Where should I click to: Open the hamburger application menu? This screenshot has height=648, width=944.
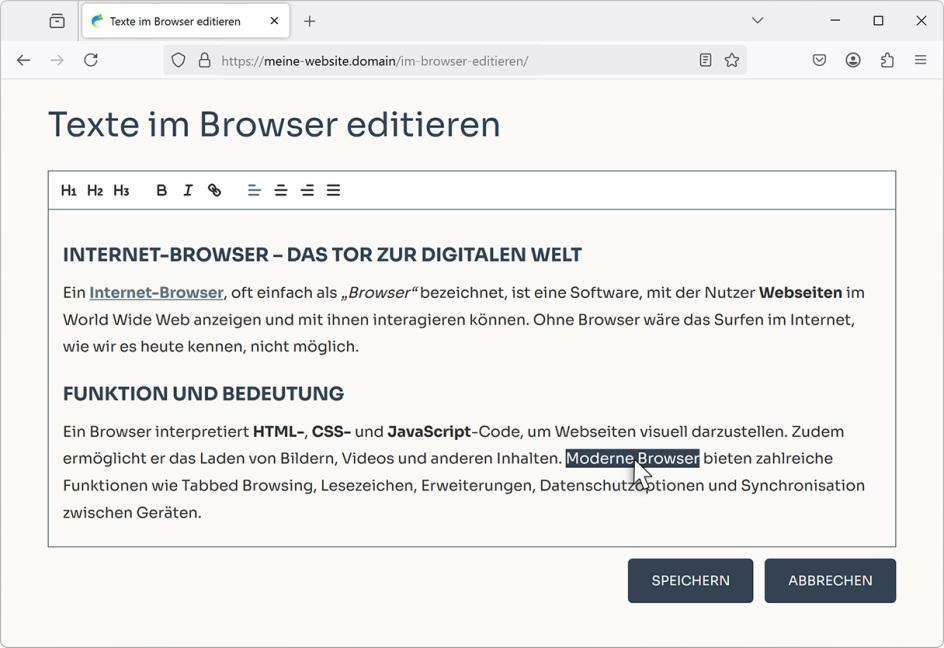[x=920, y=60]
